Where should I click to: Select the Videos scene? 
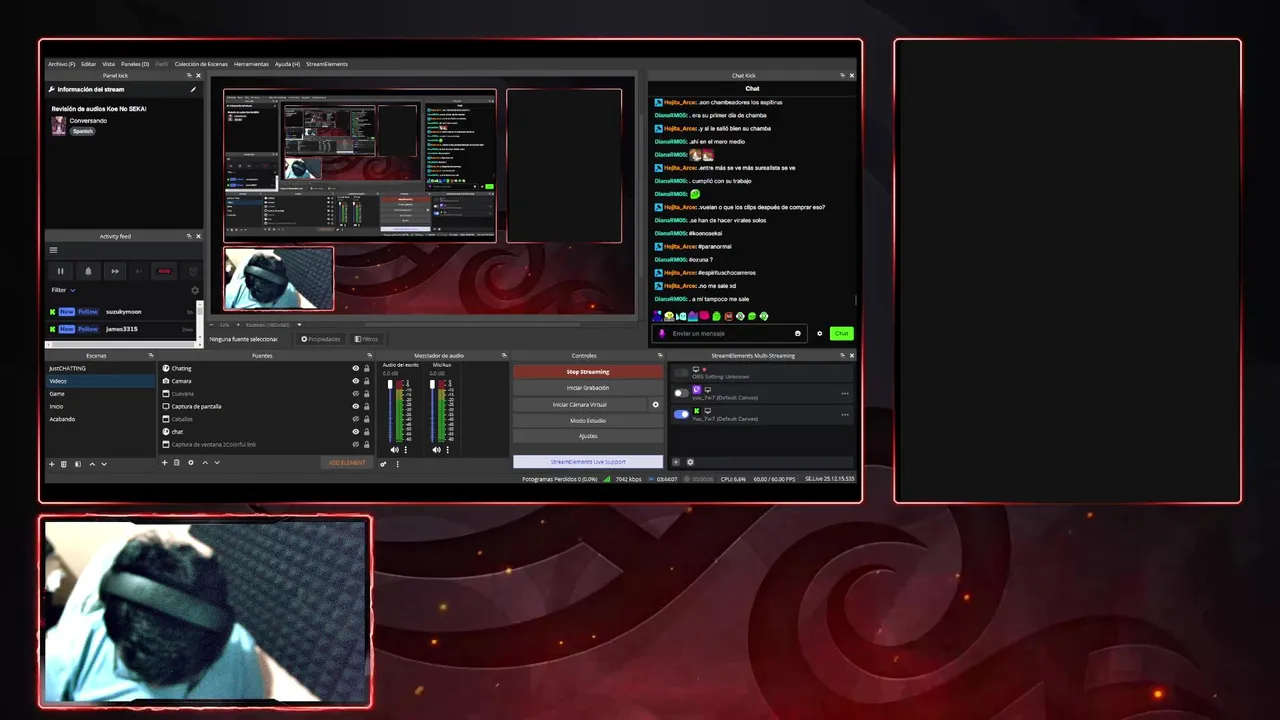(x=100, y=381)
